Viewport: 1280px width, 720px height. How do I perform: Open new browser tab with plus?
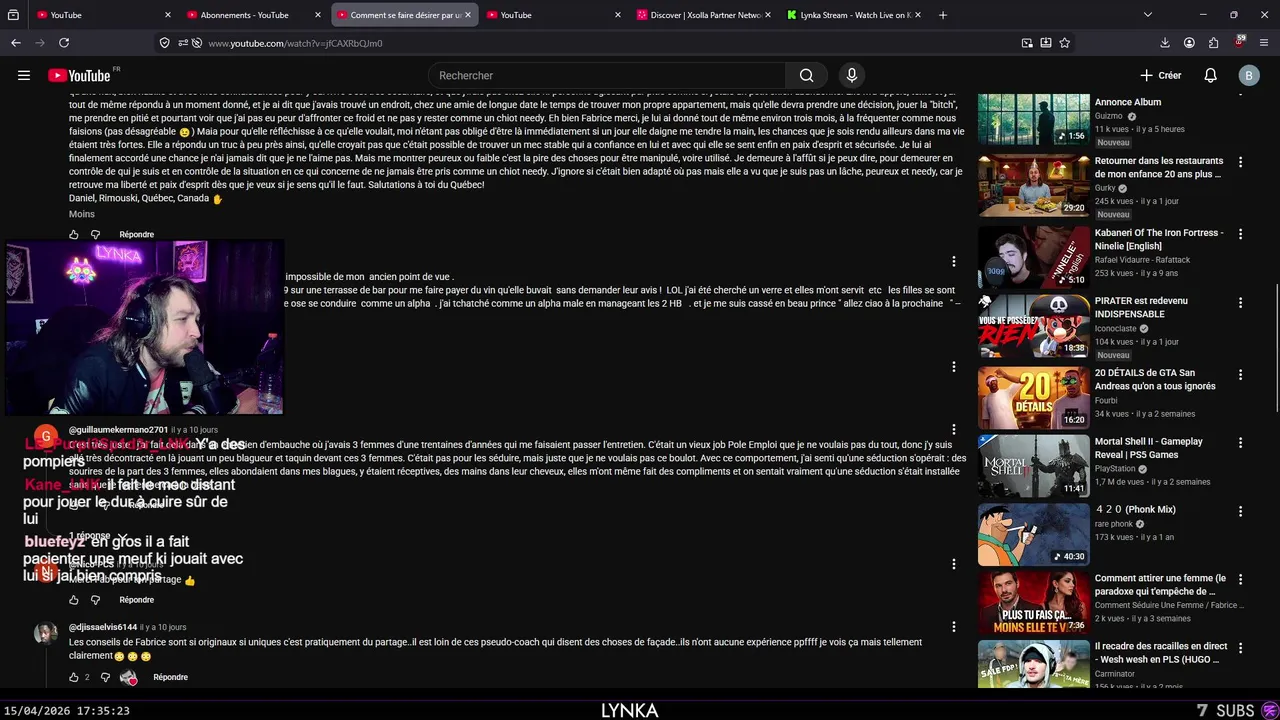[x=942, y=15]
